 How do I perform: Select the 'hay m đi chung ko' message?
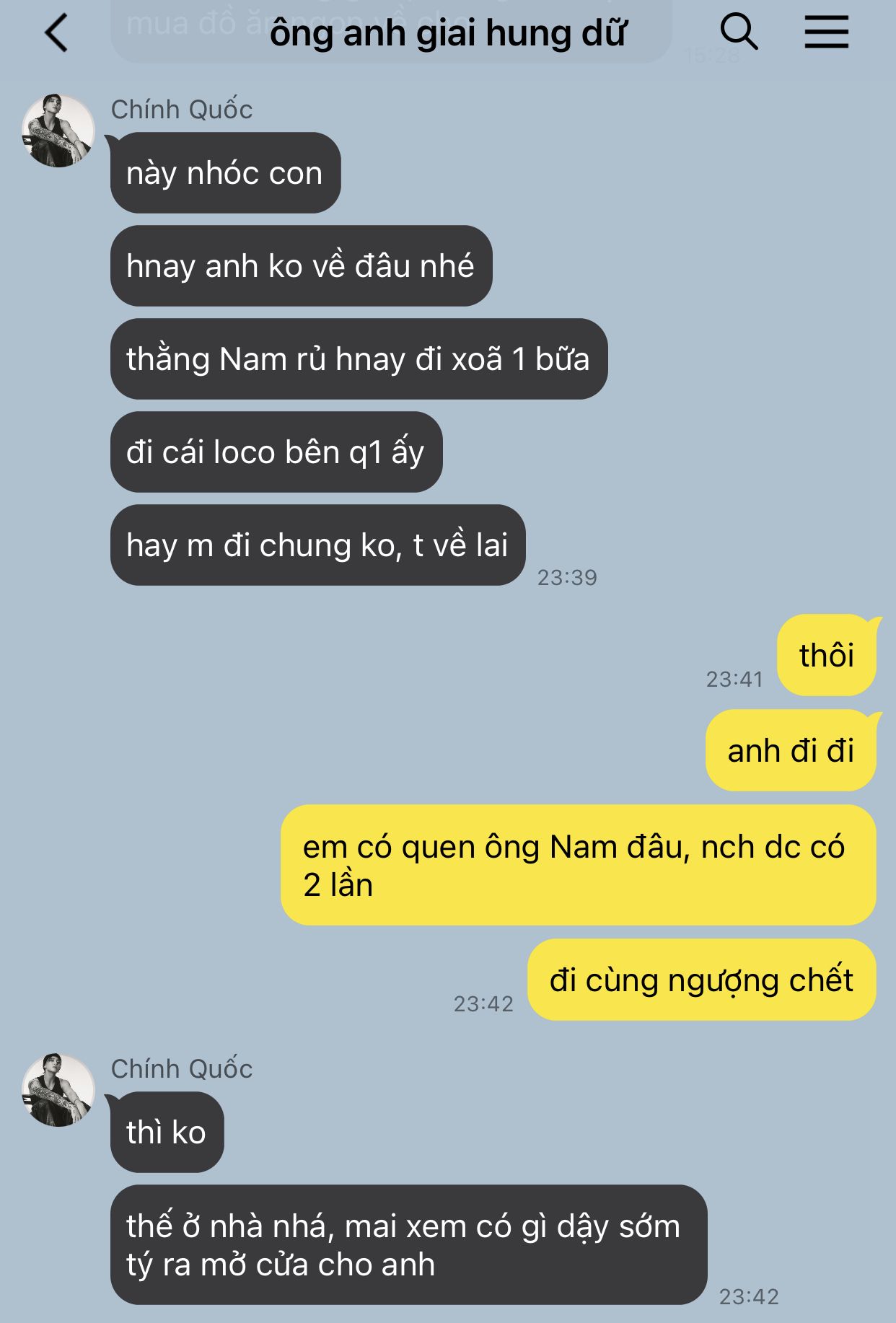pyautogui.click(x=317, y=545)
